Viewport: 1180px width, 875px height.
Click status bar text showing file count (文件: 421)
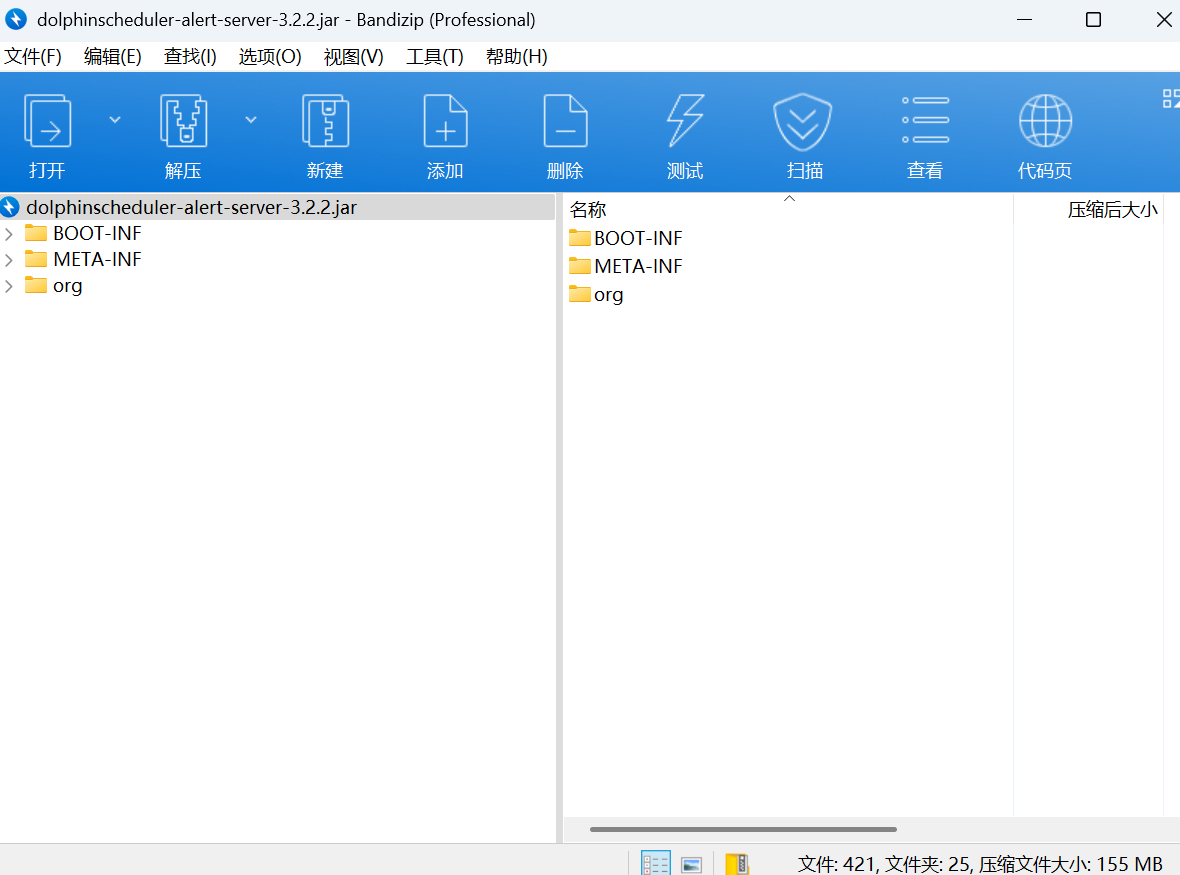point(837,864)
